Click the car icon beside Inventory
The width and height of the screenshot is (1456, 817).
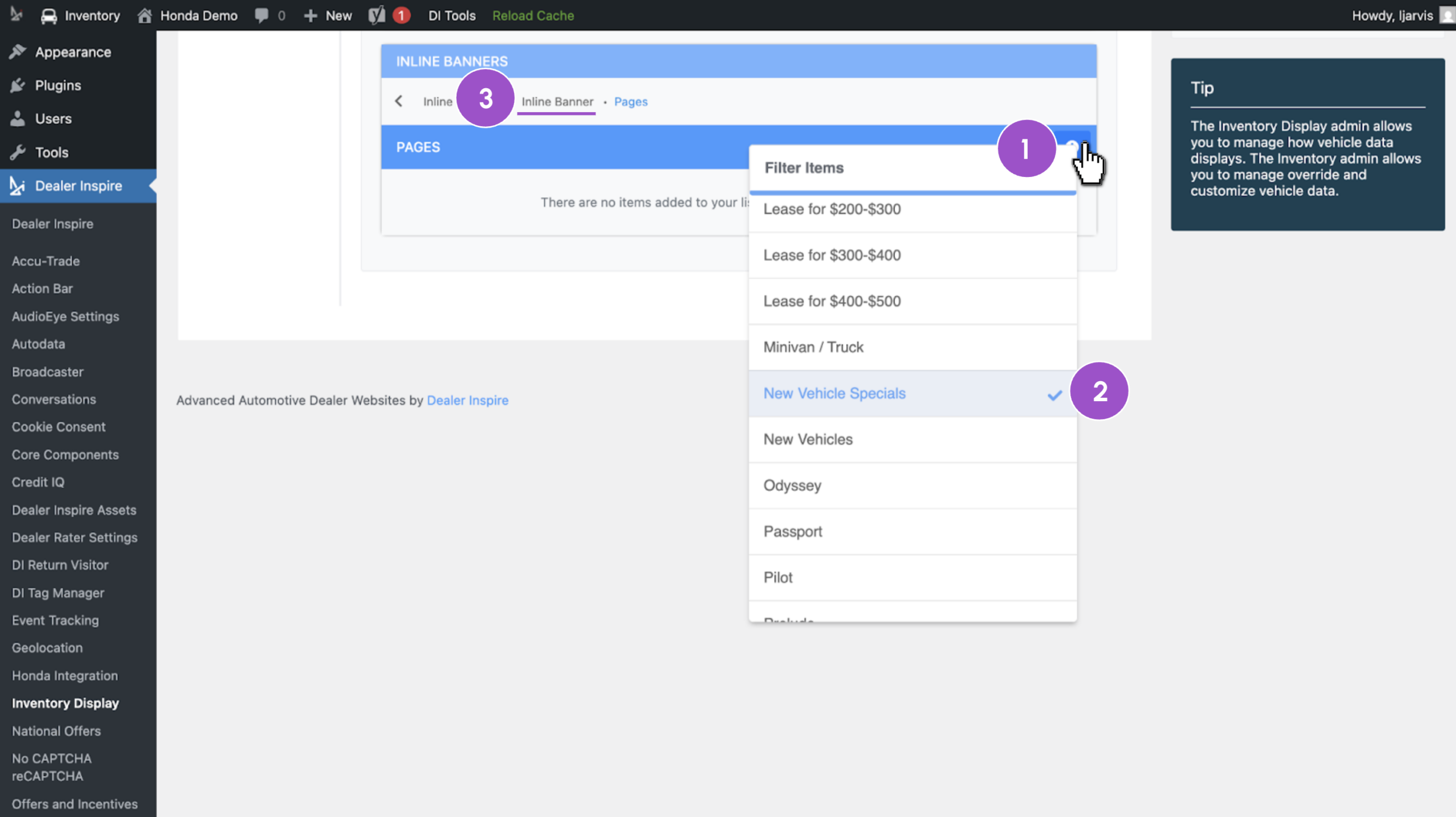[49, 15]
